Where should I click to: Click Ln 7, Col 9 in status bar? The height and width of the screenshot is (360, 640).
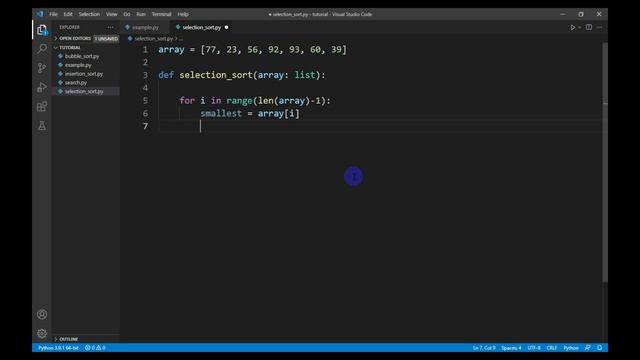tap(484, 348)
